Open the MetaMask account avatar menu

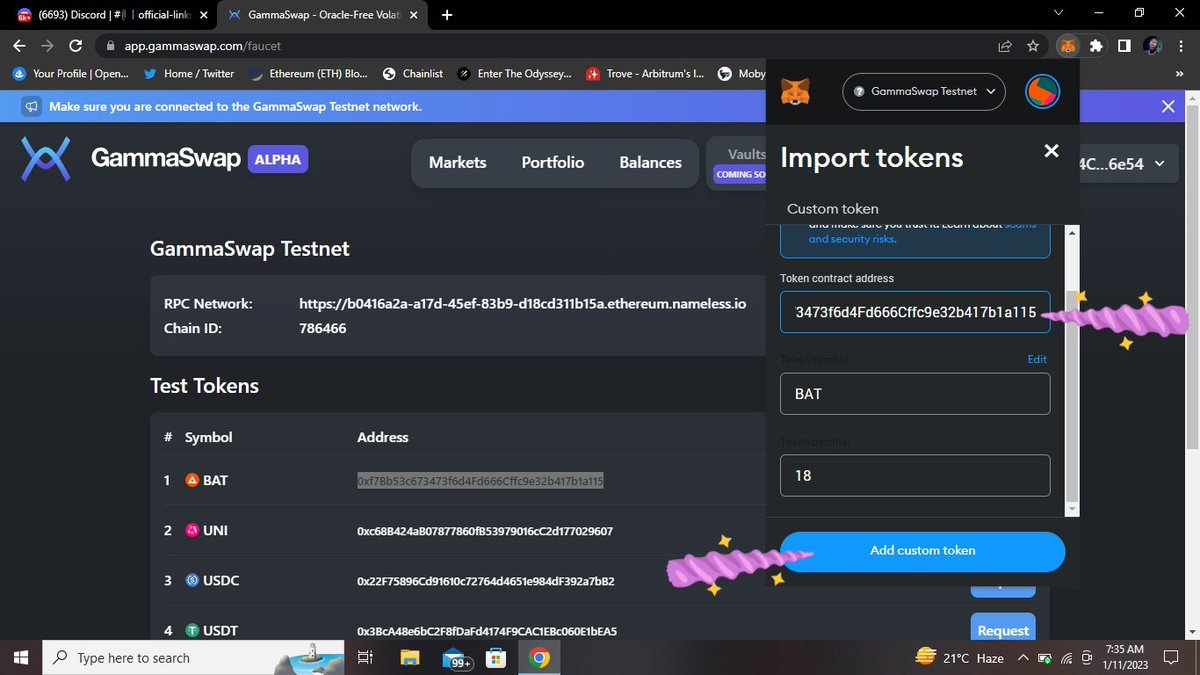click(x=1043, y=91)
